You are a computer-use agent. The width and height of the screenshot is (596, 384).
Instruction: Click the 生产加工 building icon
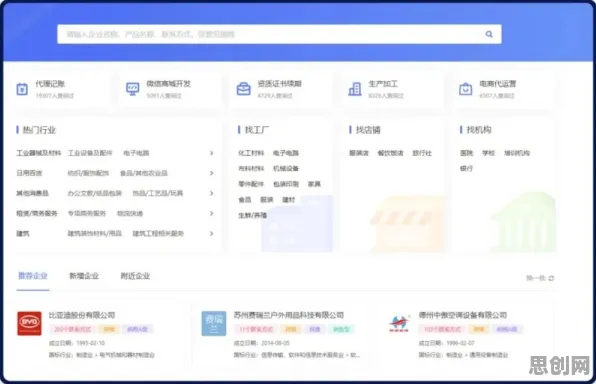tap(355, 89)
